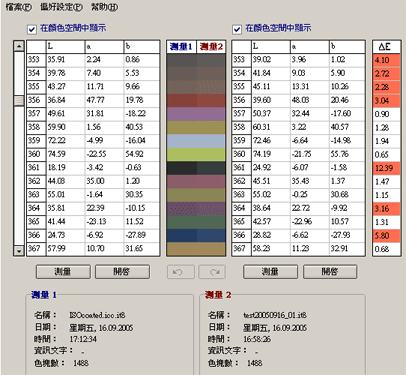Image resolution: width=406 pixels, height=375 pixels.
Task: Click value -18.22 in left table
Action: tap(136, 114)
